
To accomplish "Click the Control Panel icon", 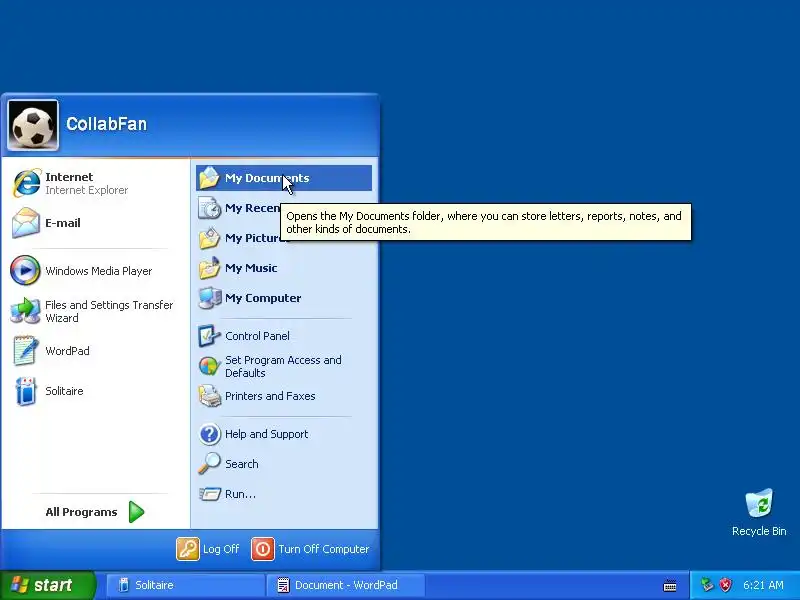I will point(209,336).
